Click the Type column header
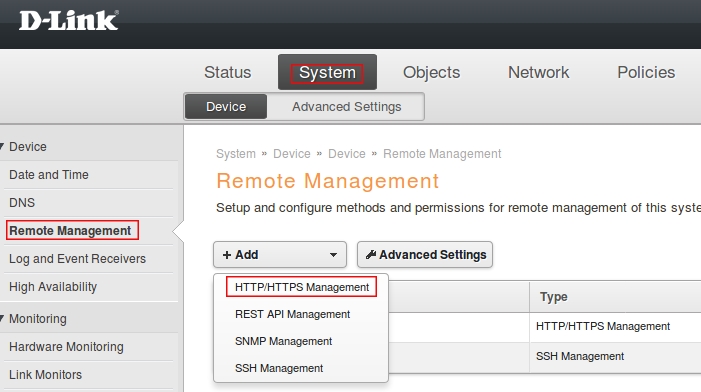Image resolution: width=701 pixels, height=392 pixels. (553, 297)
